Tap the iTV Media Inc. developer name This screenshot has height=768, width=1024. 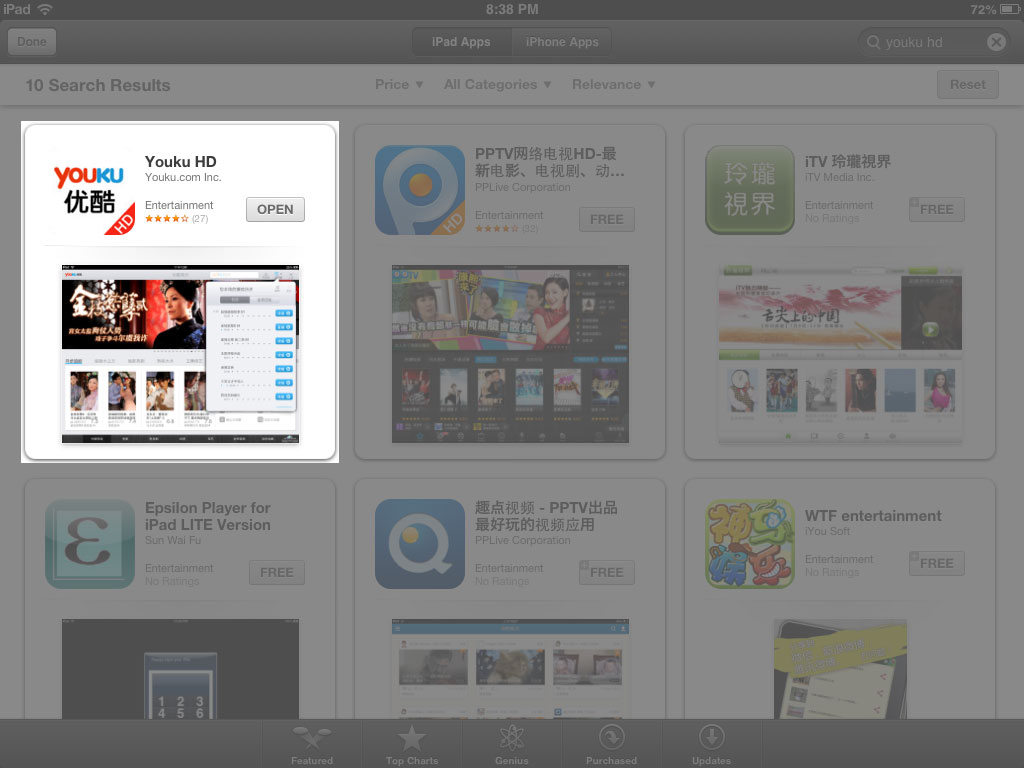pos(839,177)
